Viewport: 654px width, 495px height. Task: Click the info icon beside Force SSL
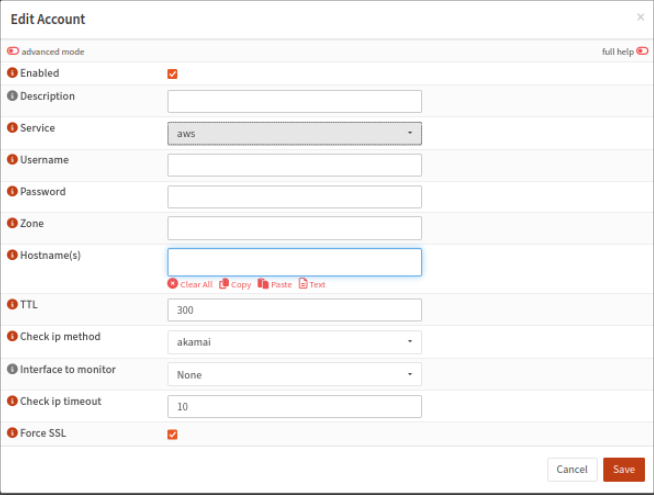pyautogui.click(x=13, y=432)
